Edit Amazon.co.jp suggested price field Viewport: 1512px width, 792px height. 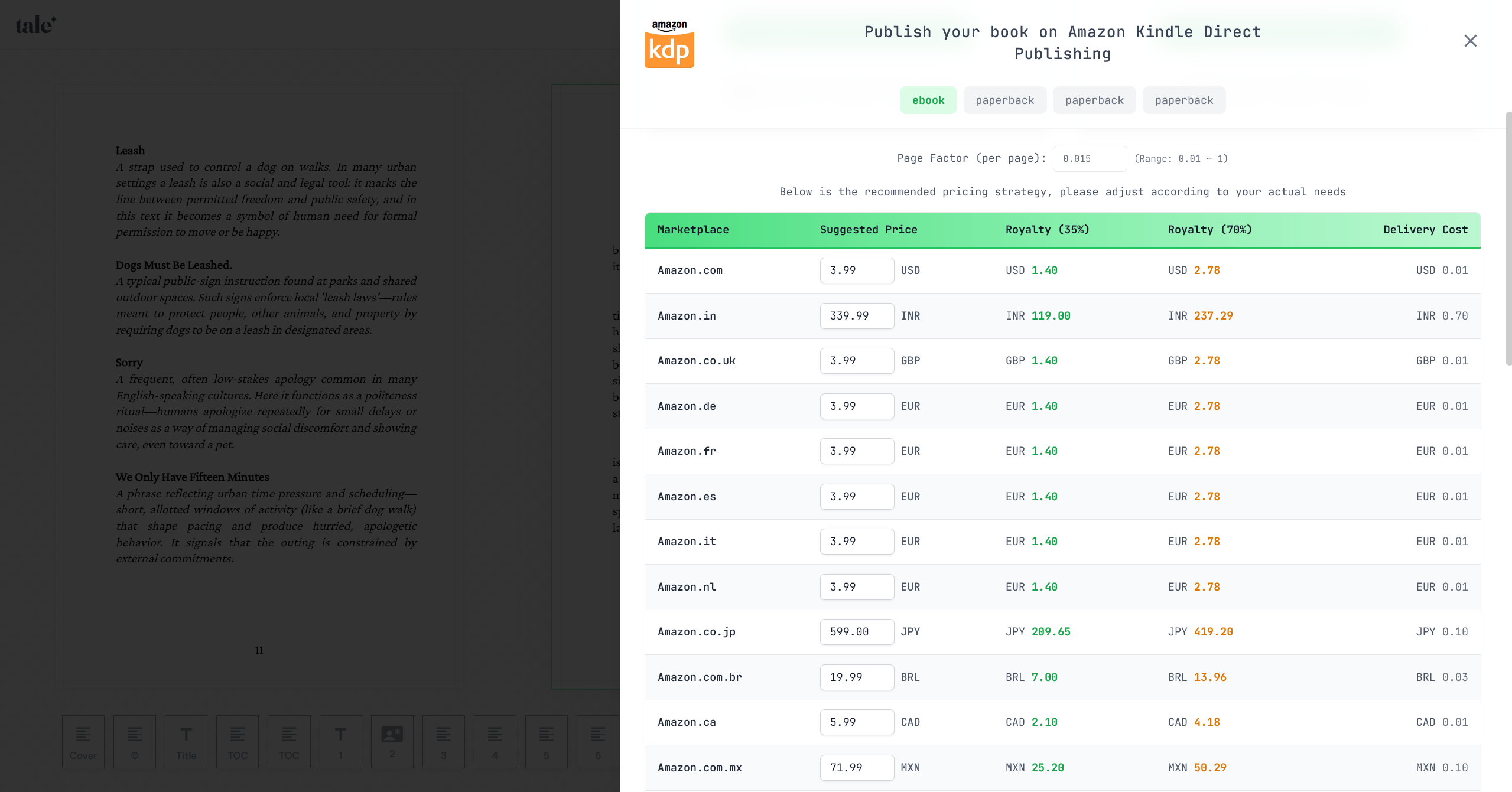[856, 632]
